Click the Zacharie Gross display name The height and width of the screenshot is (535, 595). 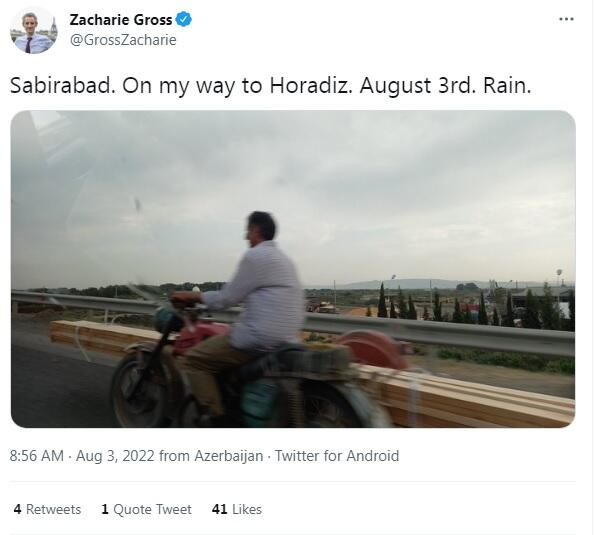[121, 20]
